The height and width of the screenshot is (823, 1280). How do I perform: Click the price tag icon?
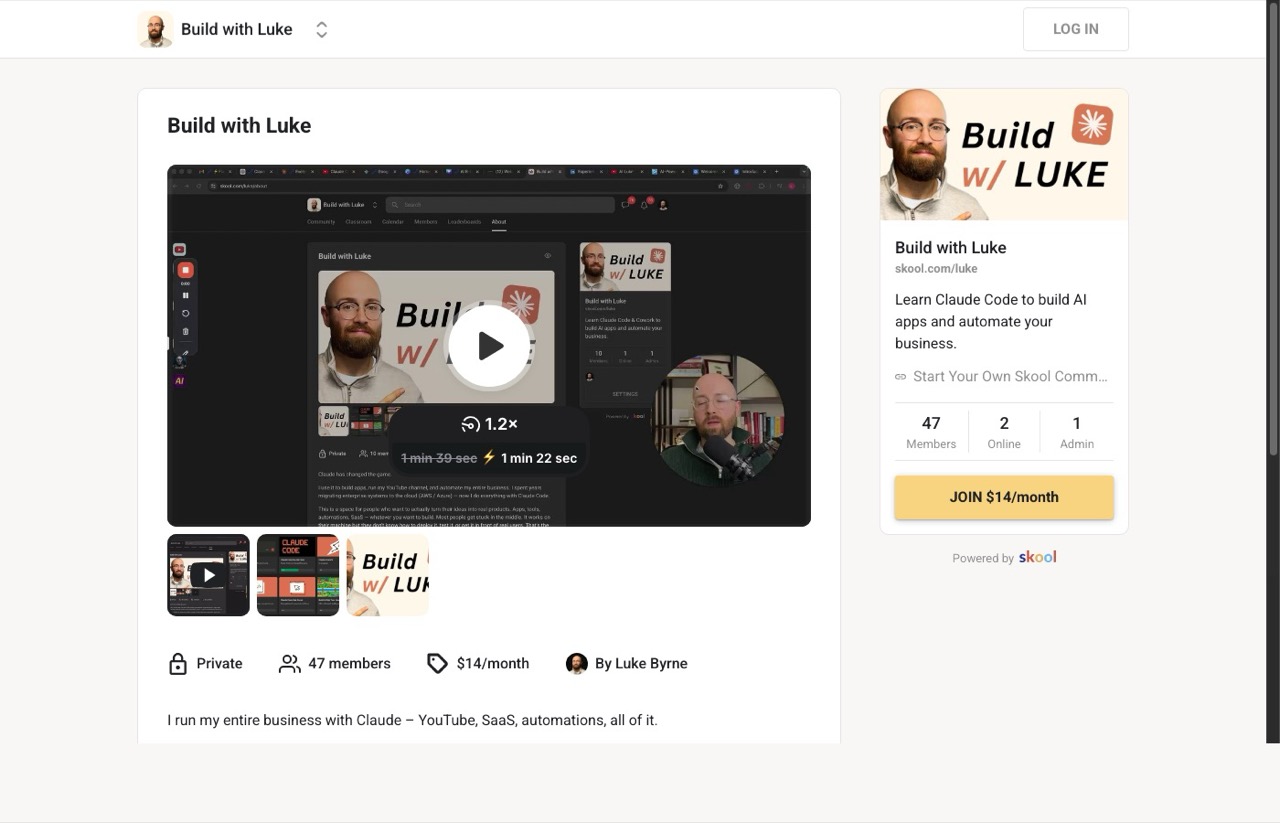point(437,663)
